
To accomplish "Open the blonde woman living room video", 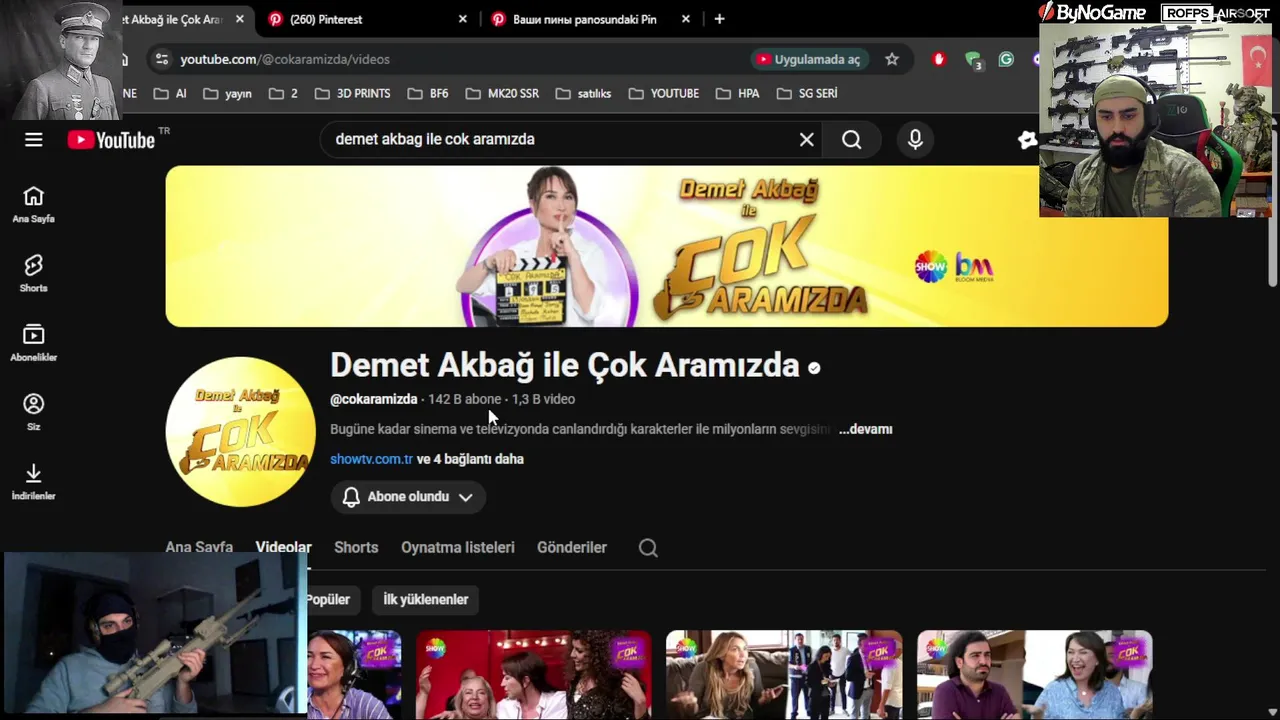I will click(784, 675).
